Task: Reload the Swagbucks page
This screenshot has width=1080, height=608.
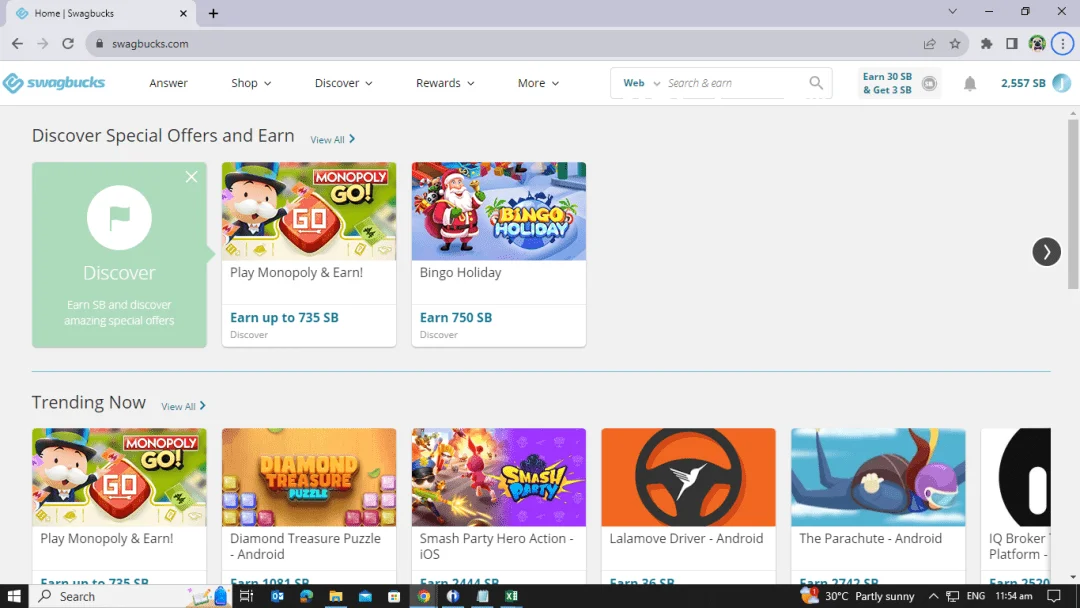Action: point(68,43)
